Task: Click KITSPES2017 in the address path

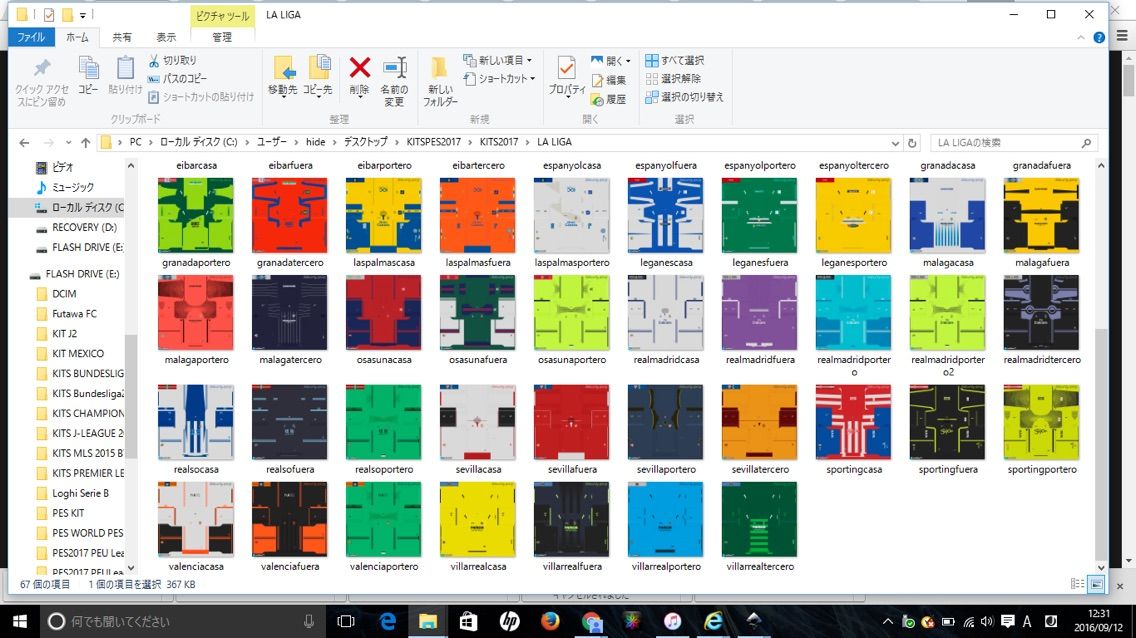Action: (433, 142)
